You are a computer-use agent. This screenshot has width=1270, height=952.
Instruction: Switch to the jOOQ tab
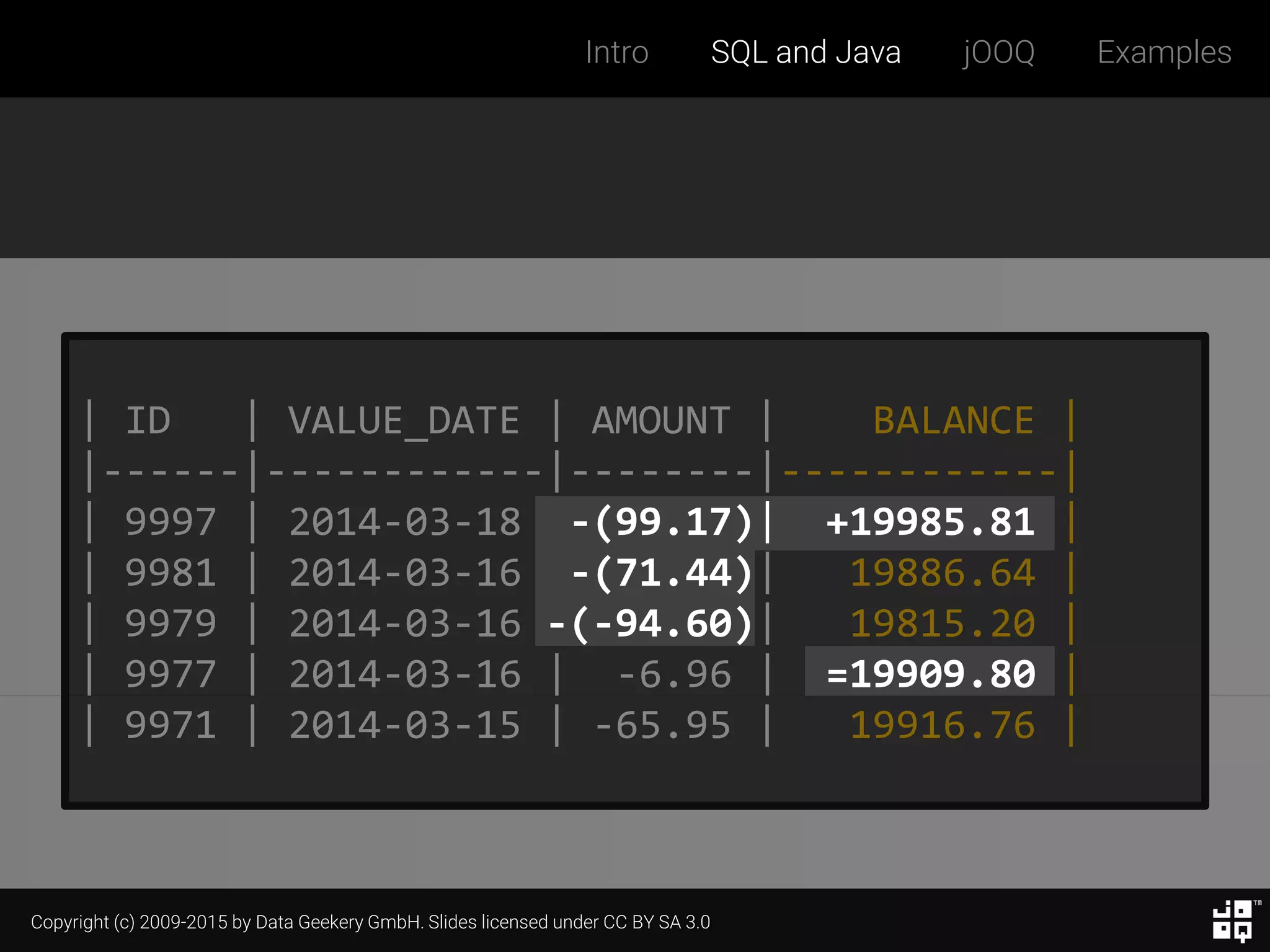point(998,52)
